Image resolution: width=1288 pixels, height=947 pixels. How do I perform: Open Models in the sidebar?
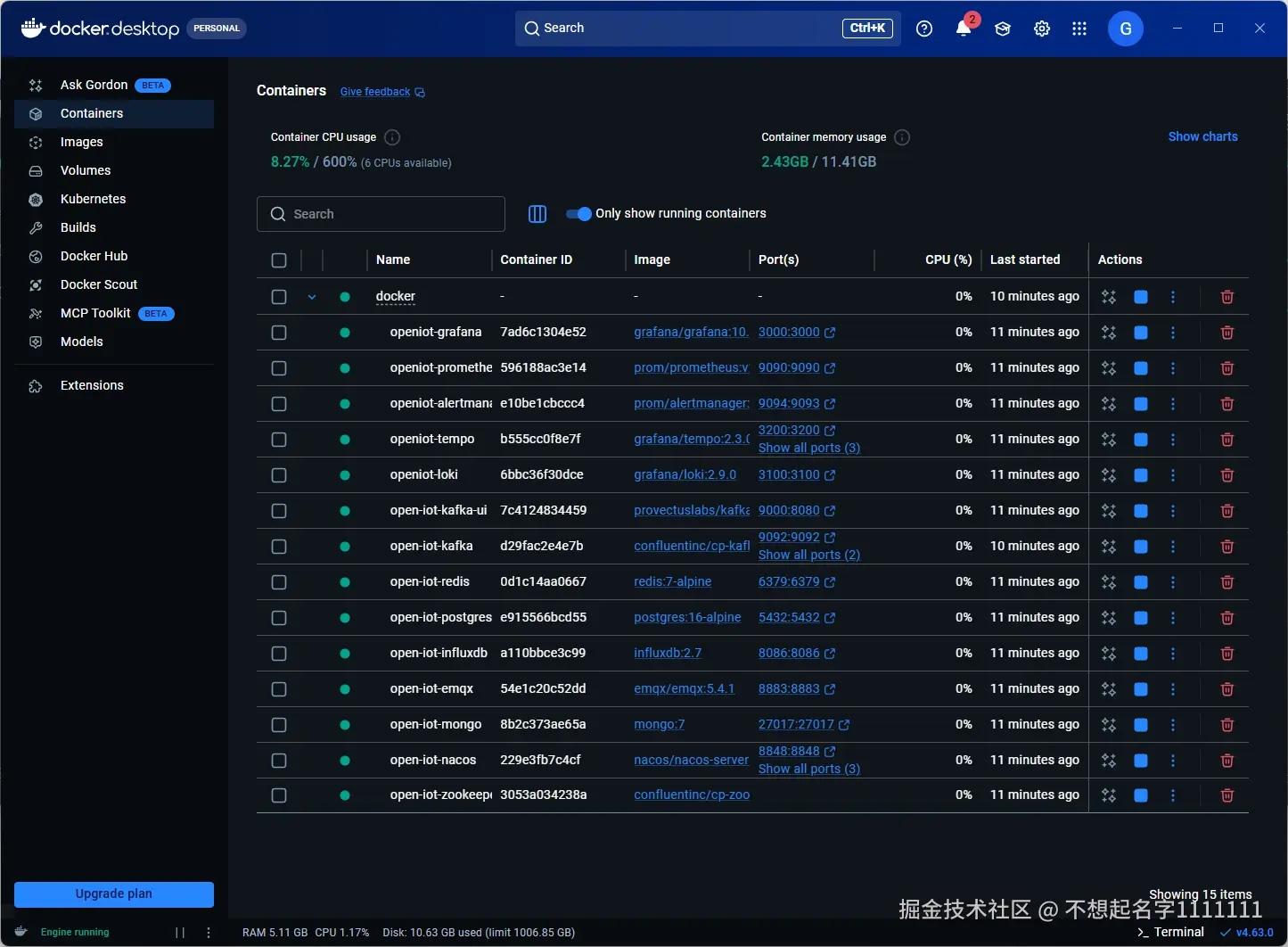pos(114,342)
